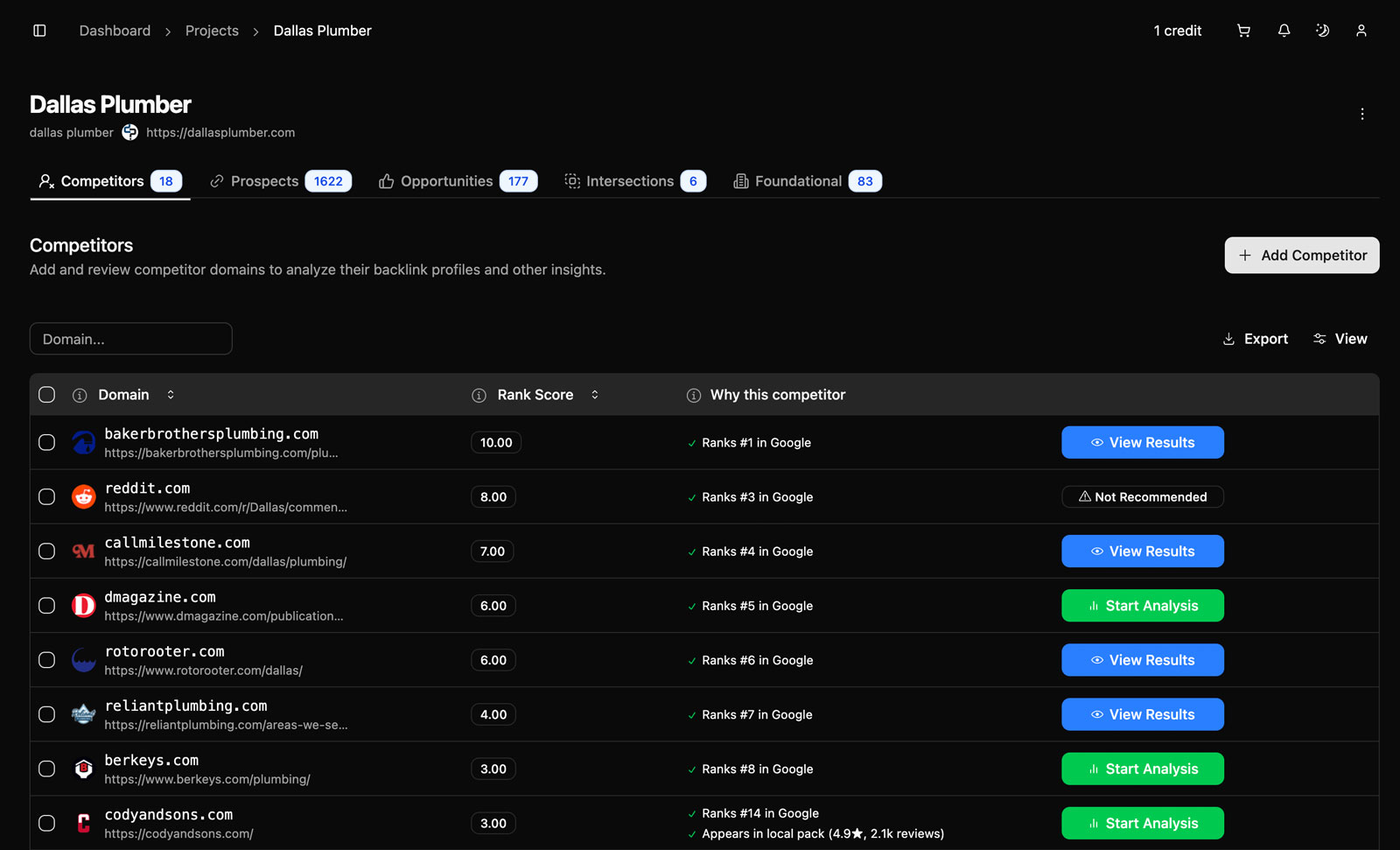Screen dimensions: 1400x850
Task: Click the Domain column info icon
Action: tap(80, 396)
